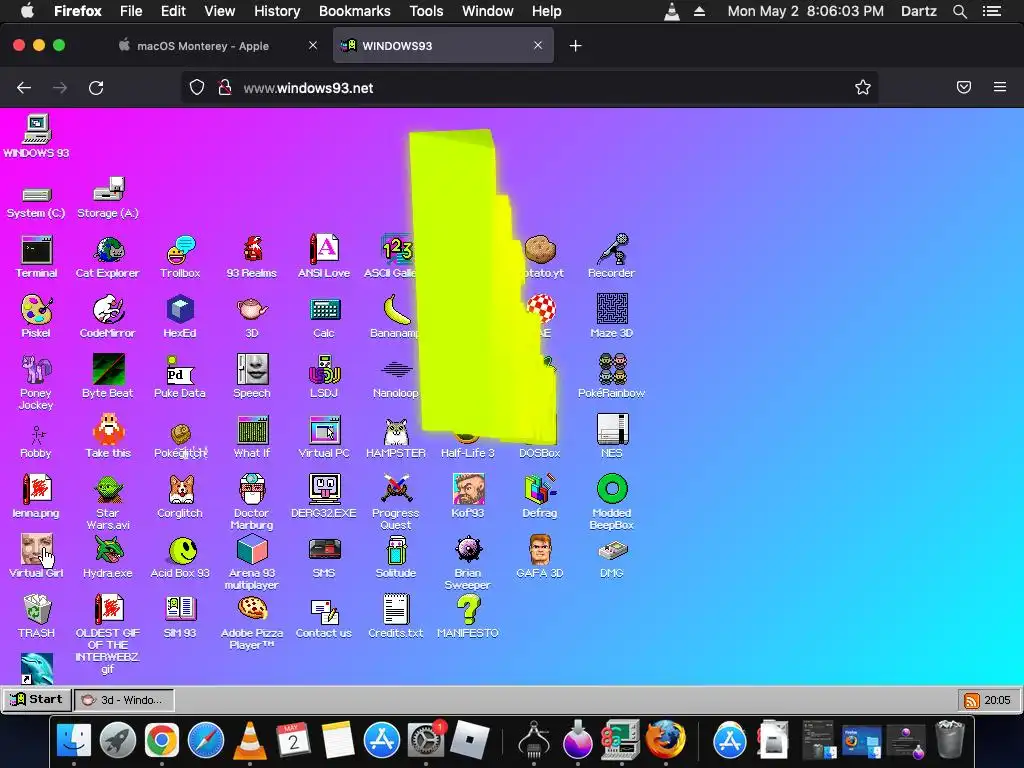This screenshot has height=768, width=1024.
Task: Open the Tools menu
Action: 426,11
